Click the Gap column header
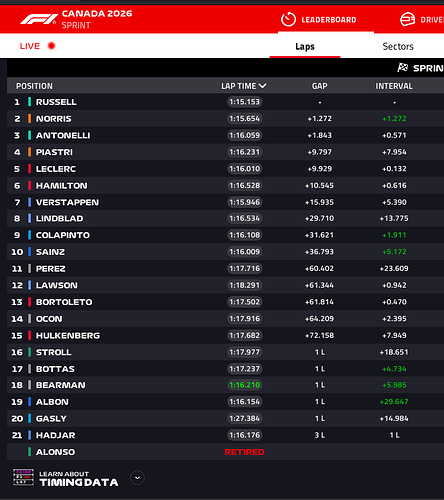This screenshot has width=444, height=500. pyautogui.click(x=319, y=86)
